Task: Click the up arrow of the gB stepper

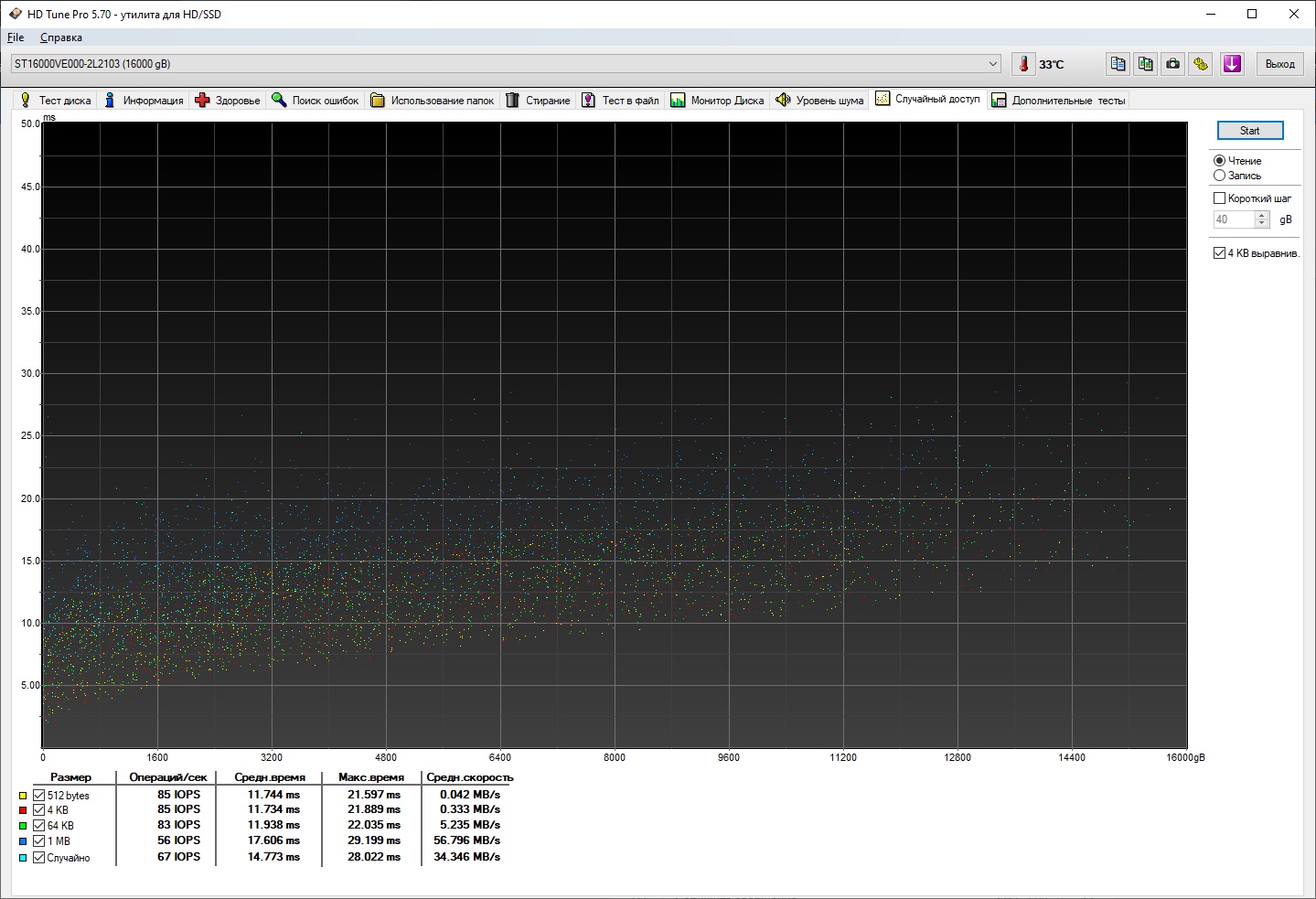Action: tap(1262, 216)
